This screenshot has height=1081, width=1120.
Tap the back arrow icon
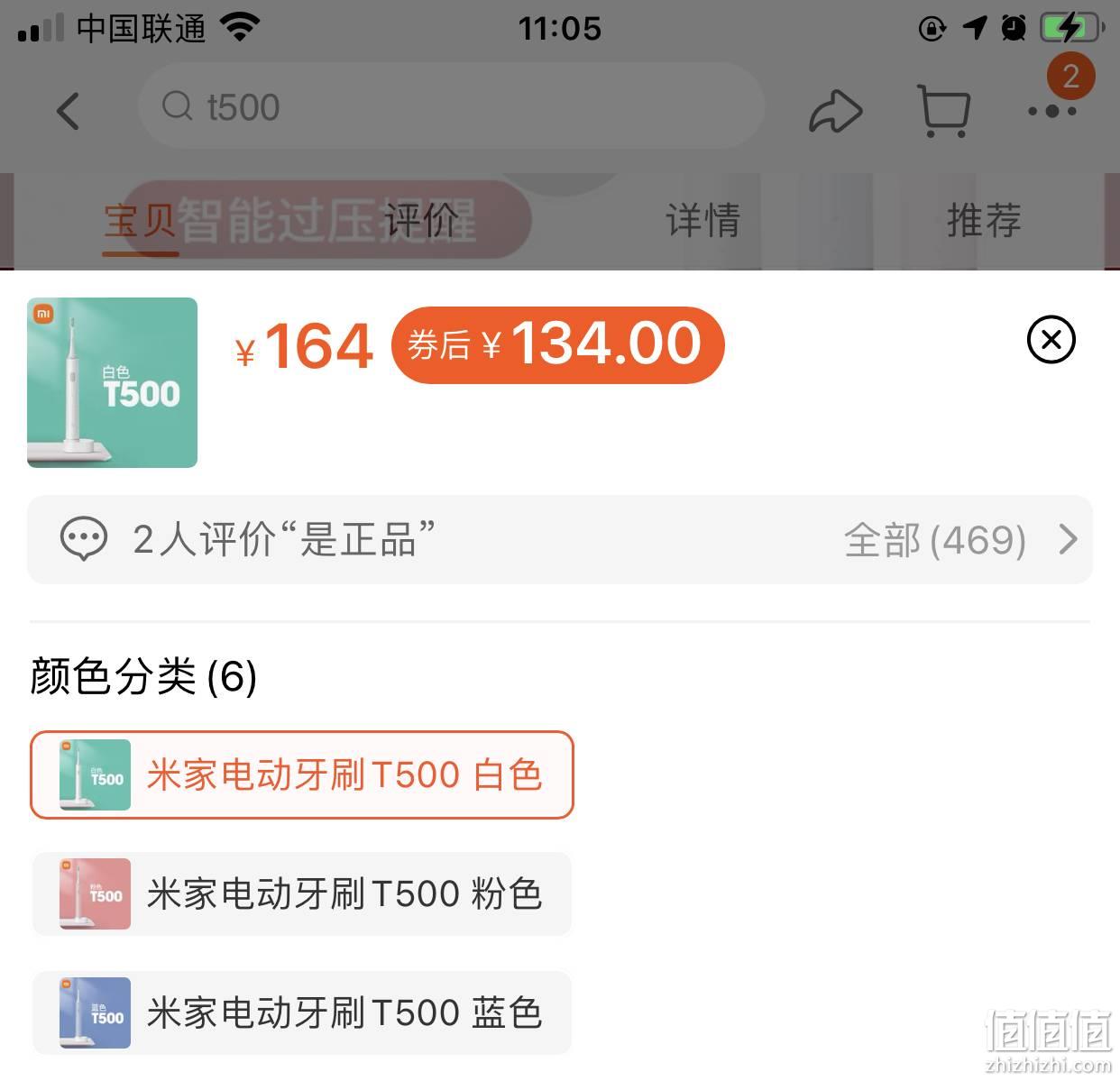pos(69,111)
